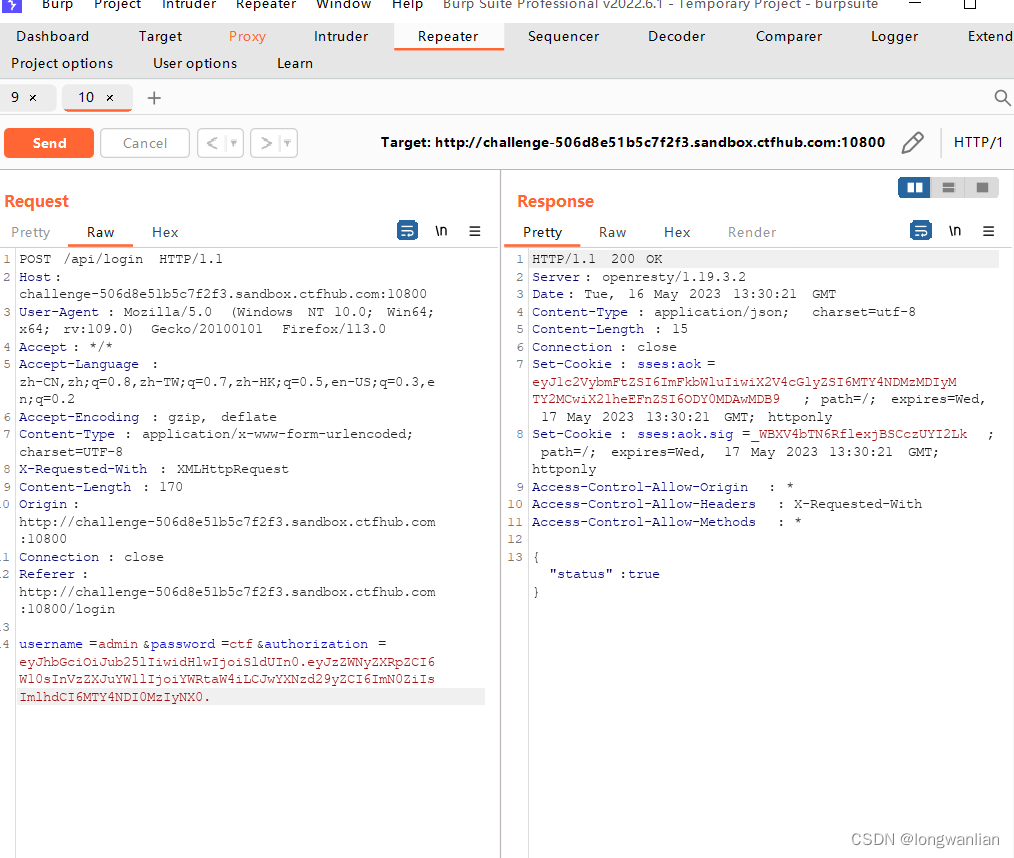Send the request to the target
Viewport: 1014px width, 858px height.
[x=48, y=142]
